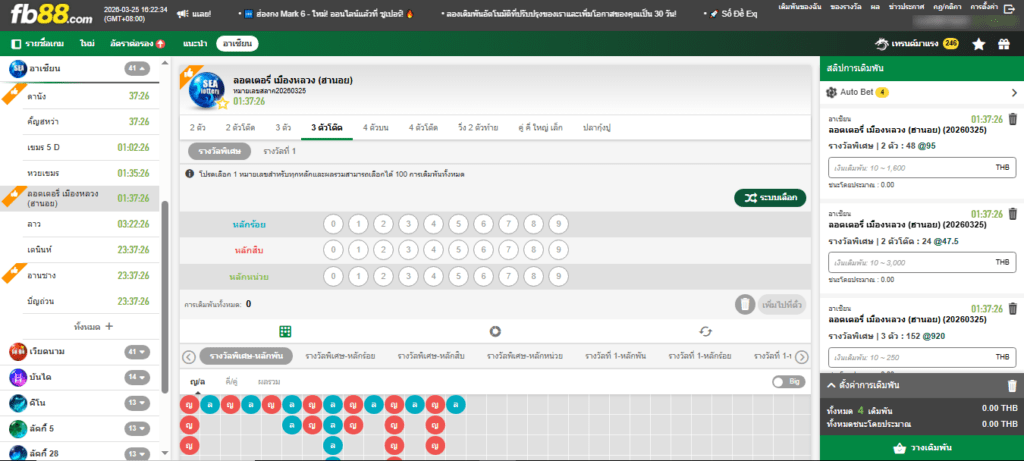The width and height of the screenshot is (1024, 461).
Task: Switch to ปลากุ้งปู tab
Action: coord(596,128)
